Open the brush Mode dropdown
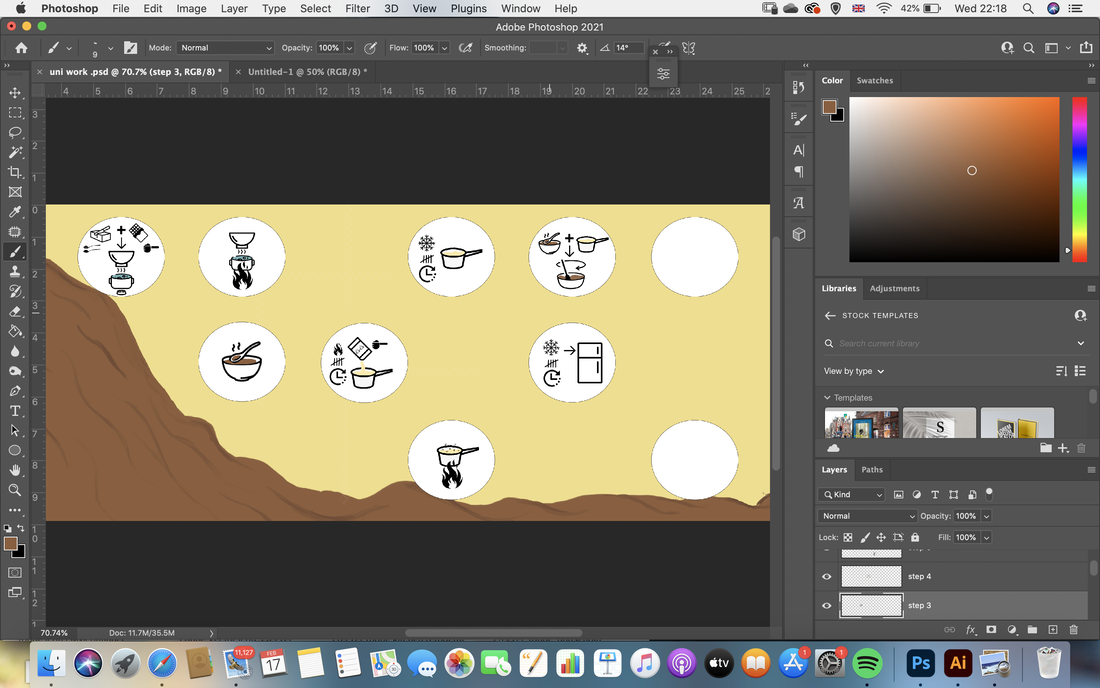This screenshot has width=1100, height=688. pos(225,48)
